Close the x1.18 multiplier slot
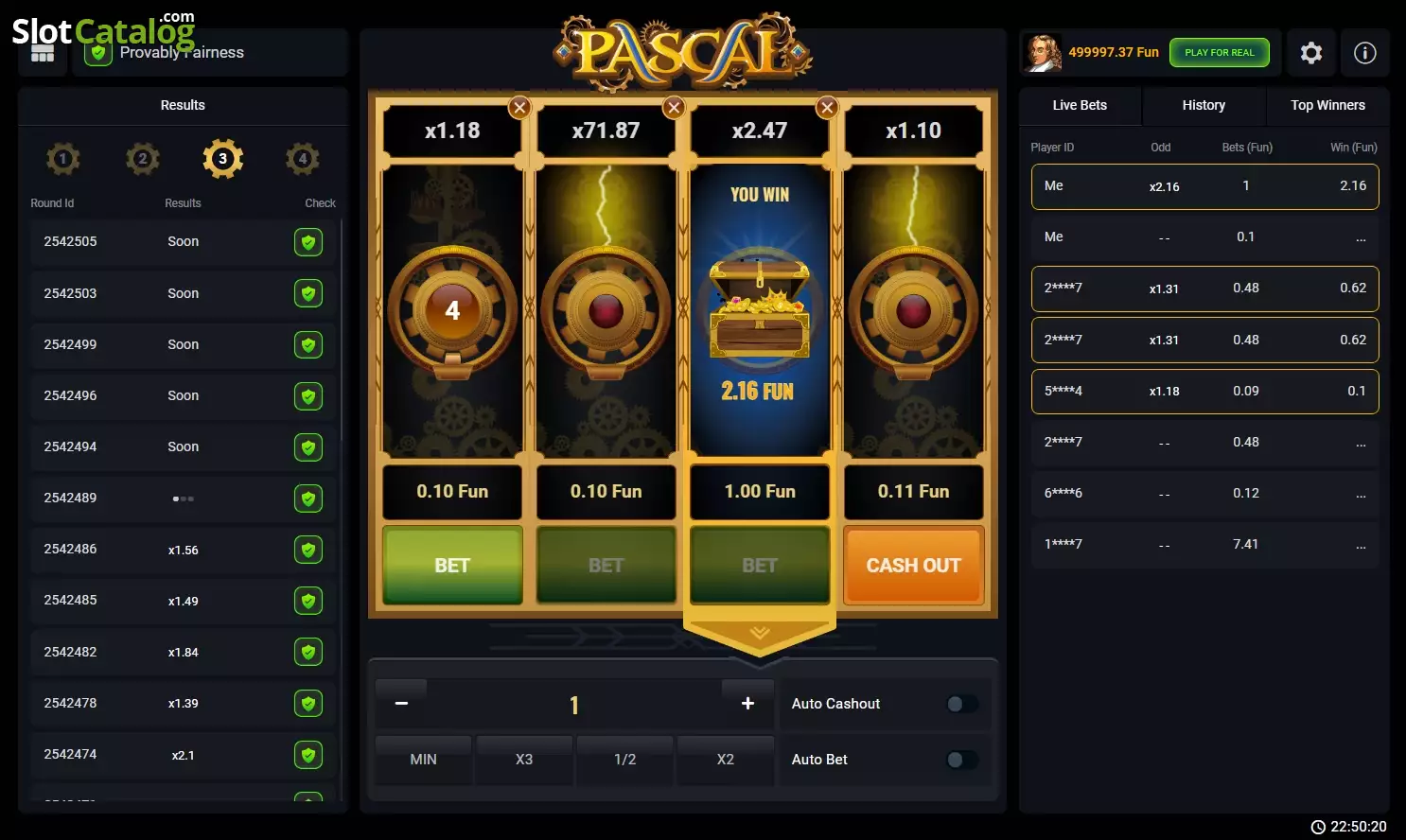 coord(519,108)
